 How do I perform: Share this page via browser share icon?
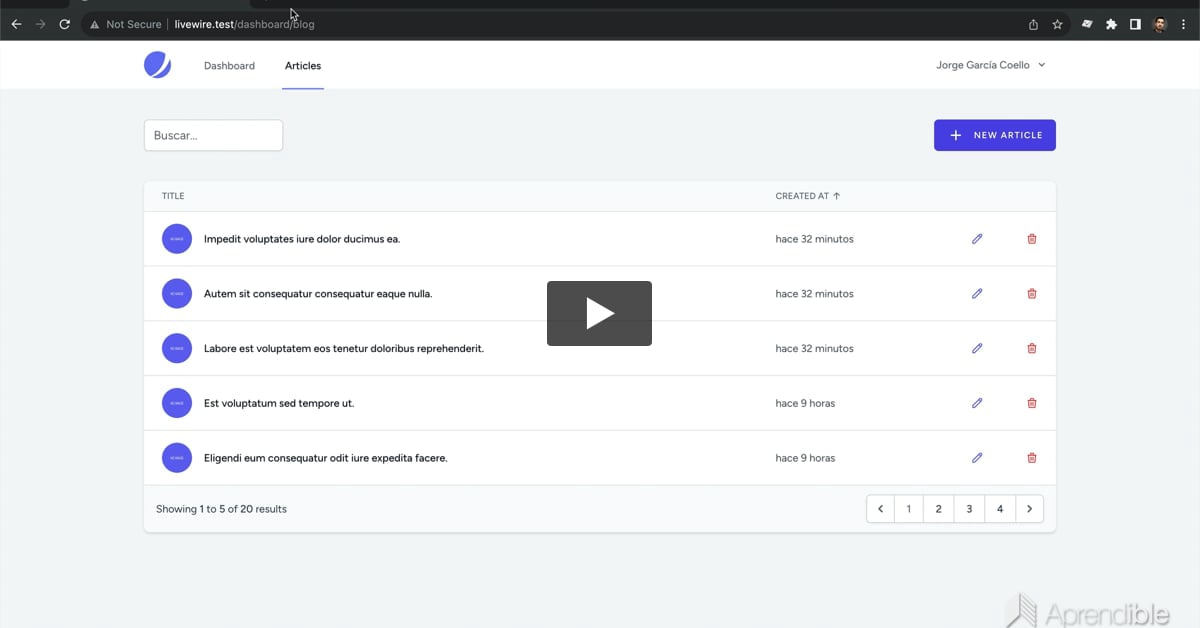(1033, 24)
